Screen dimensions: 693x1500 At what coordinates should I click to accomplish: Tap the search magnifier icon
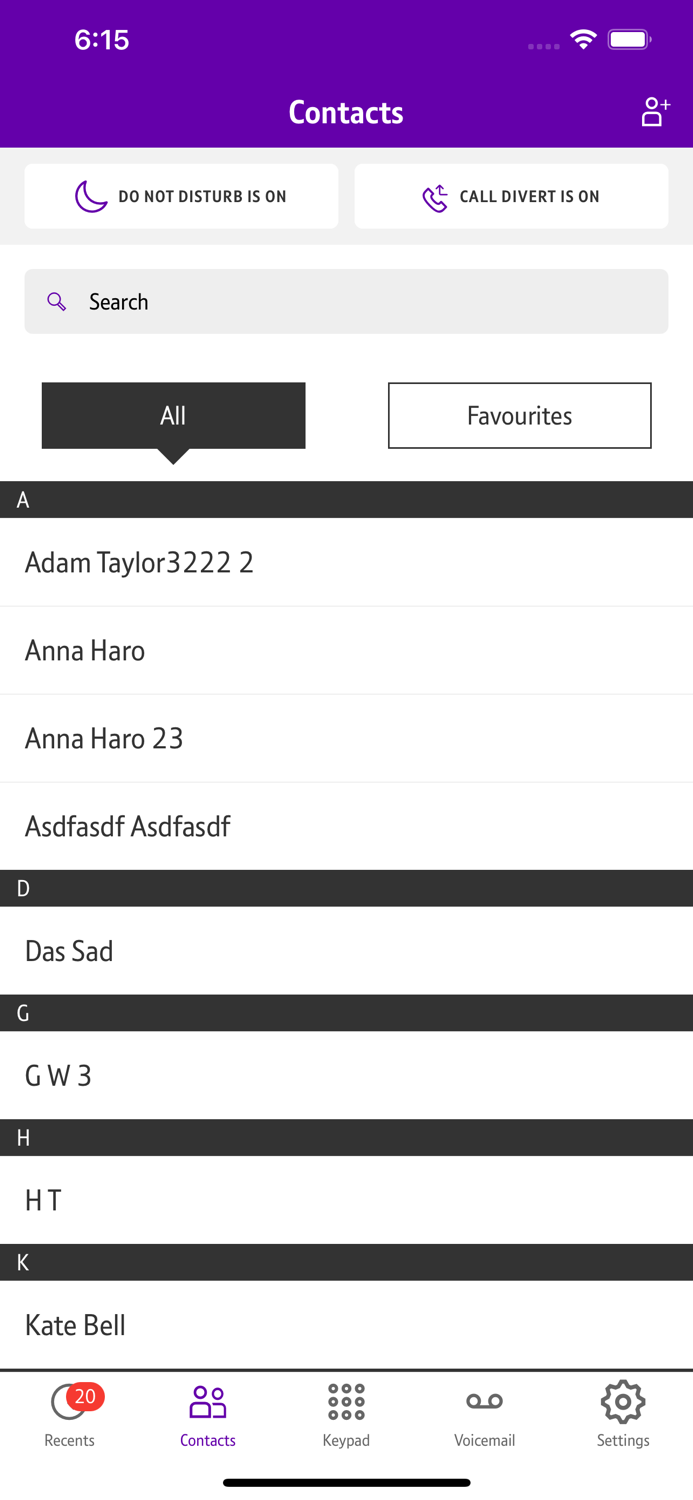click(57, 301)
